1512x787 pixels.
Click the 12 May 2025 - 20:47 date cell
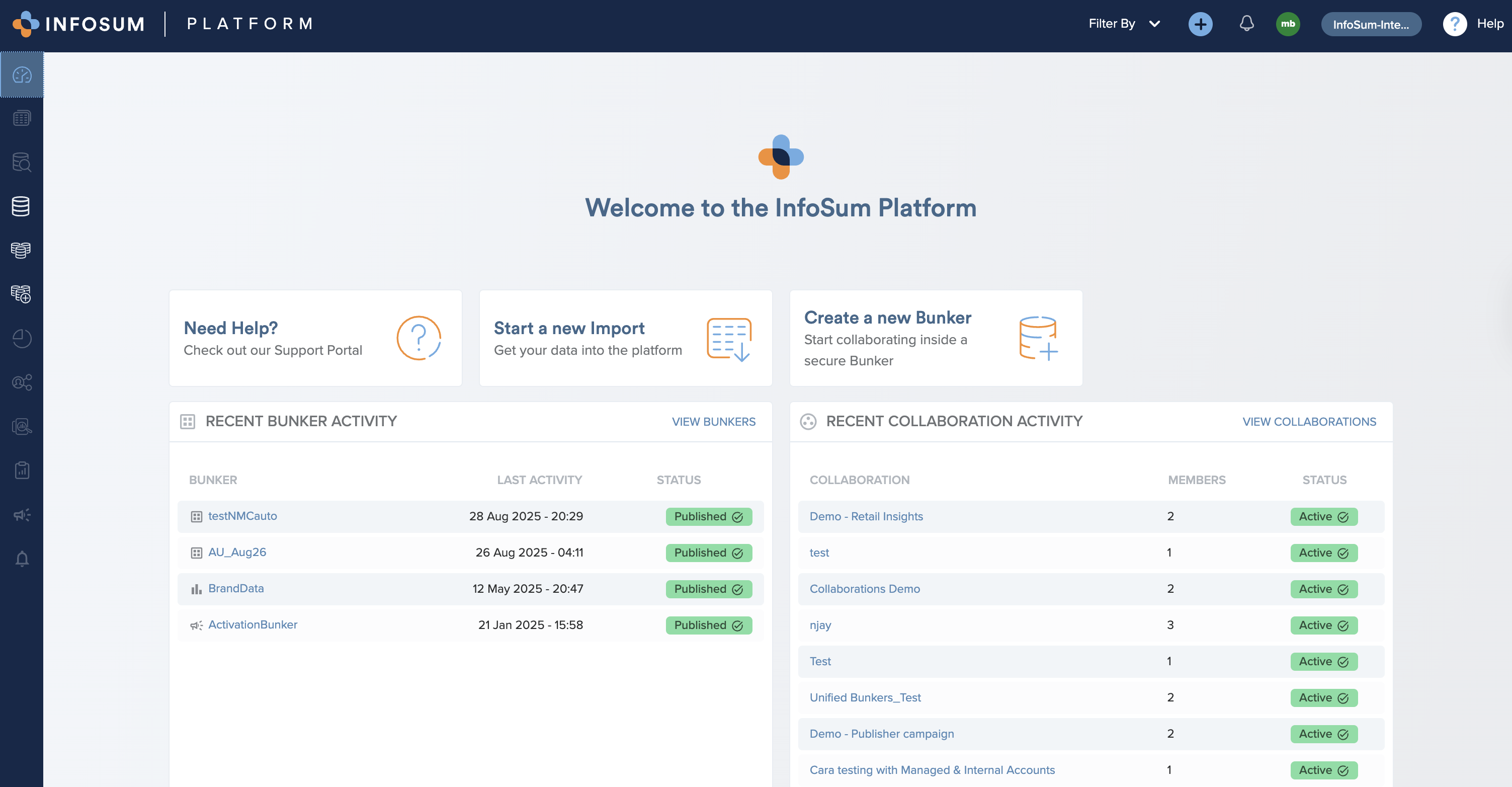528,588
